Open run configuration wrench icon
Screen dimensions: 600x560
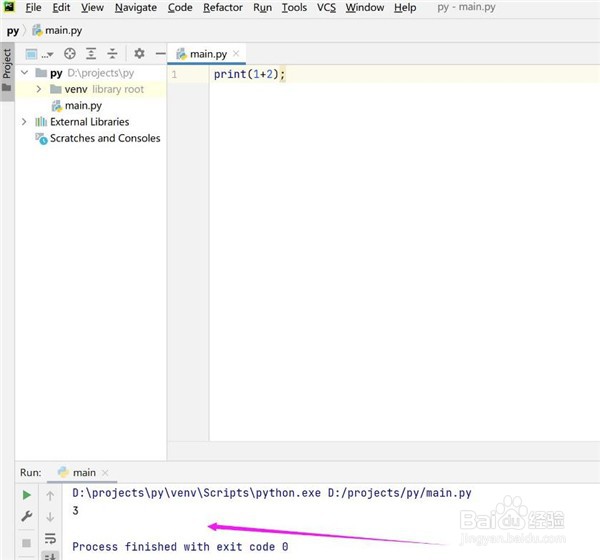26,516
